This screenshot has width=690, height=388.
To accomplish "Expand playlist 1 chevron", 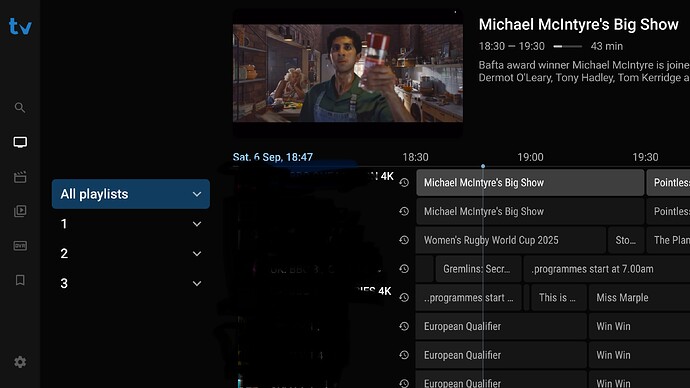I will 197,224.
